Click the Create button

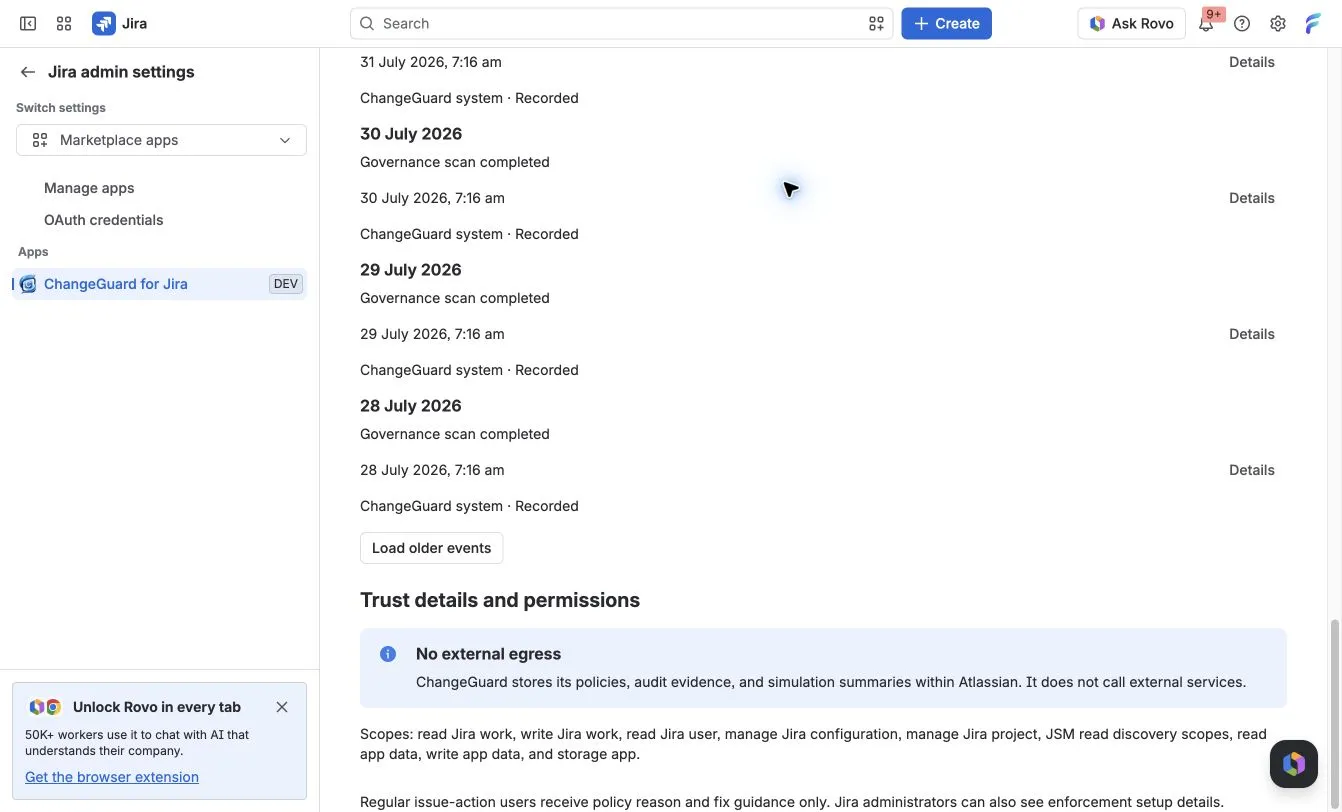(946, 24)
